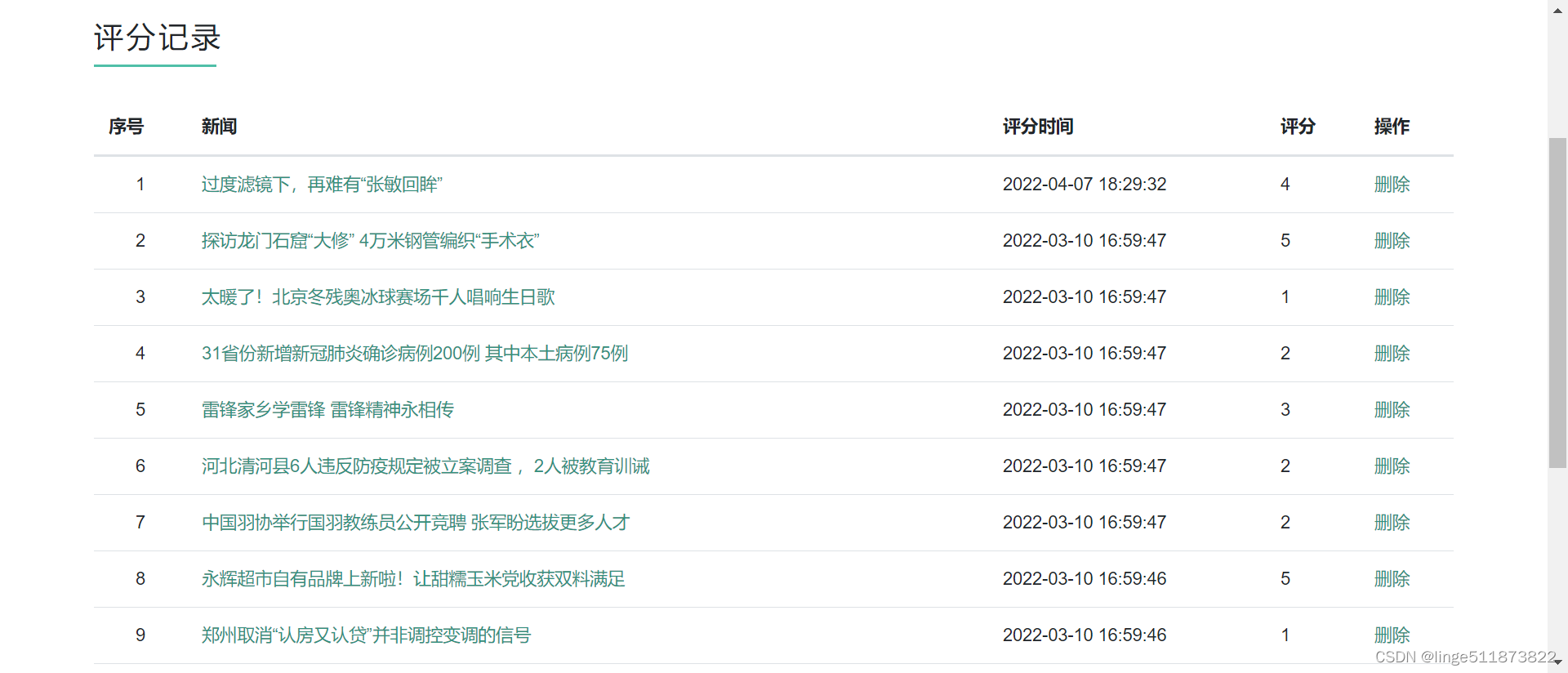This screenshot has width=1568, height=673.
Task: Select row 9 timestamp 2022-03-10 16:59:46
Action: coord(1085,635)
